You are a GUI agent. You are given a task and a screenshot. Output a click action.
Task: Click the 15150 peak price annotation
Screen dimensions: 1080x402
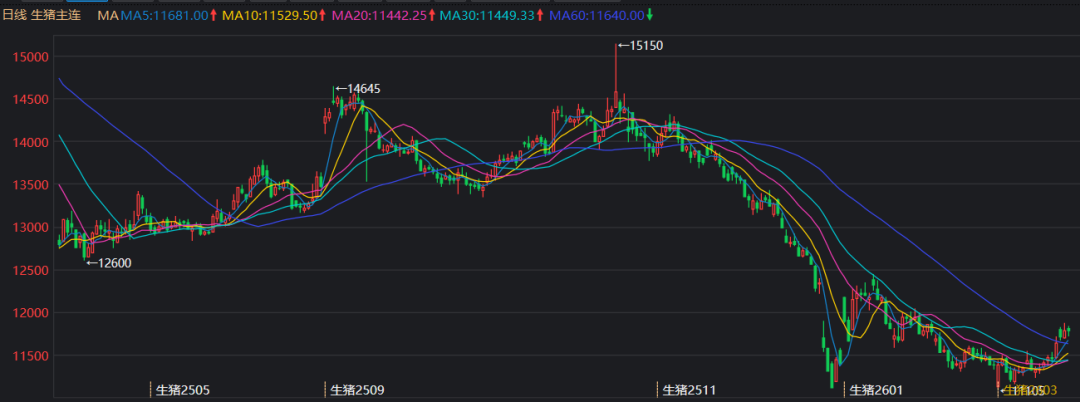(645, 46)
